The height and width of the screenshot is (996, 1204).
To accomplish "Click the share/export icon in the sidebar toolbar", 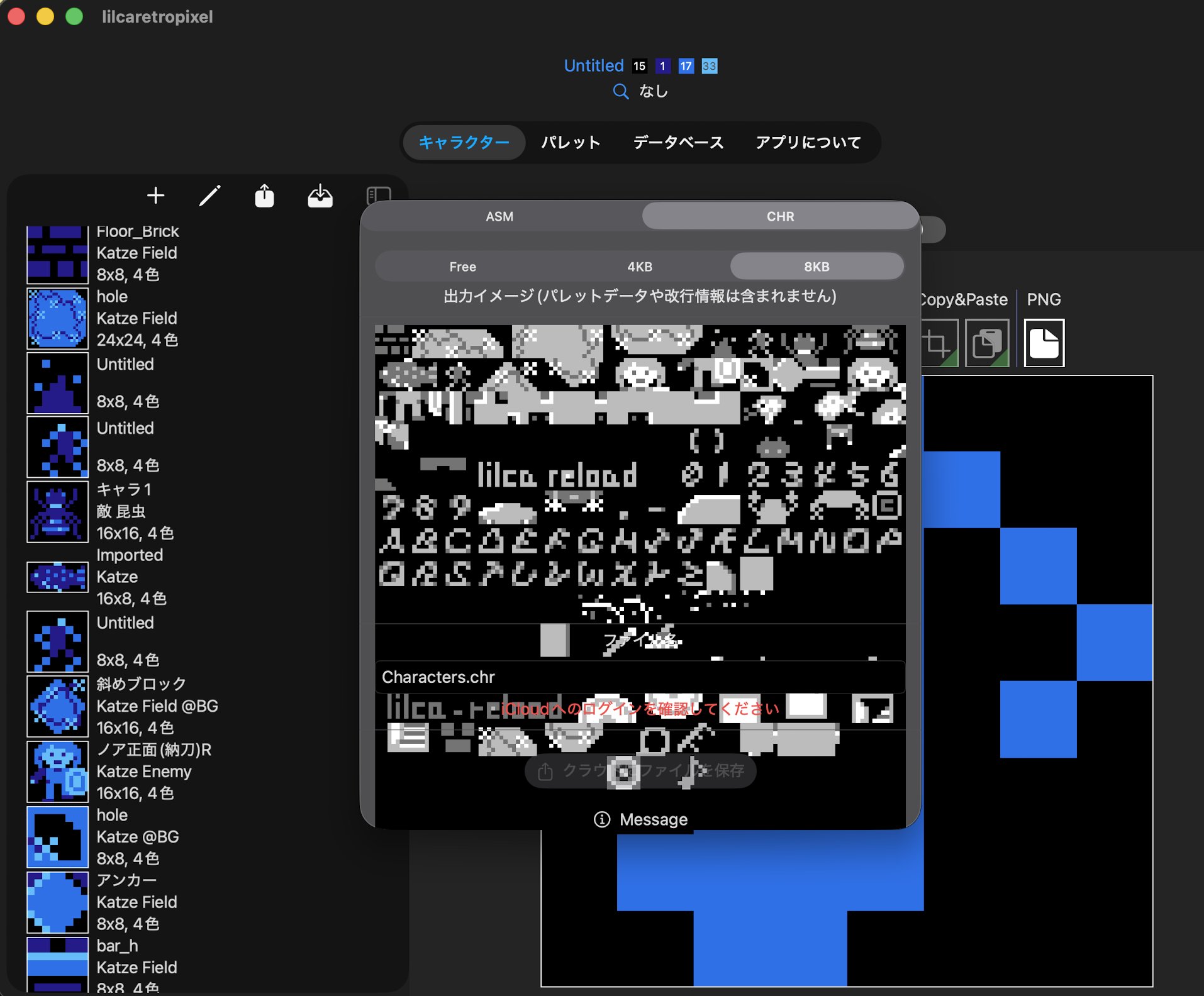I will tap(264, 196).
